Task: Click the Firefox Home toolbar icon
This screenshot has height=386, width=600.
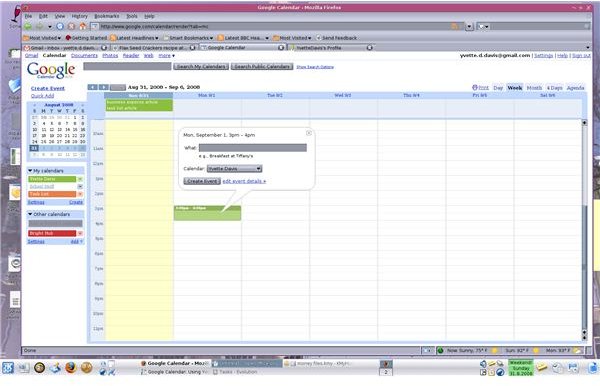Action: pos(83,26)
